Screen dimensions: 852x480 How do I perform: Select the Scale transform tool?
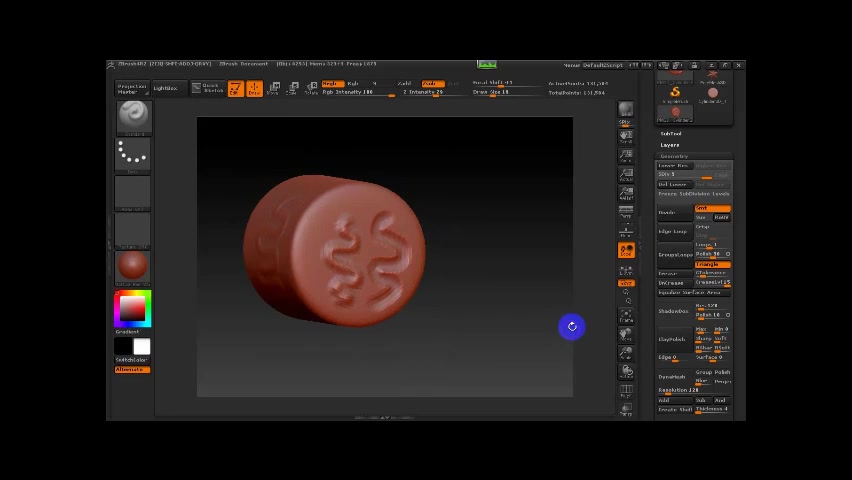click(x=292, y=89)
